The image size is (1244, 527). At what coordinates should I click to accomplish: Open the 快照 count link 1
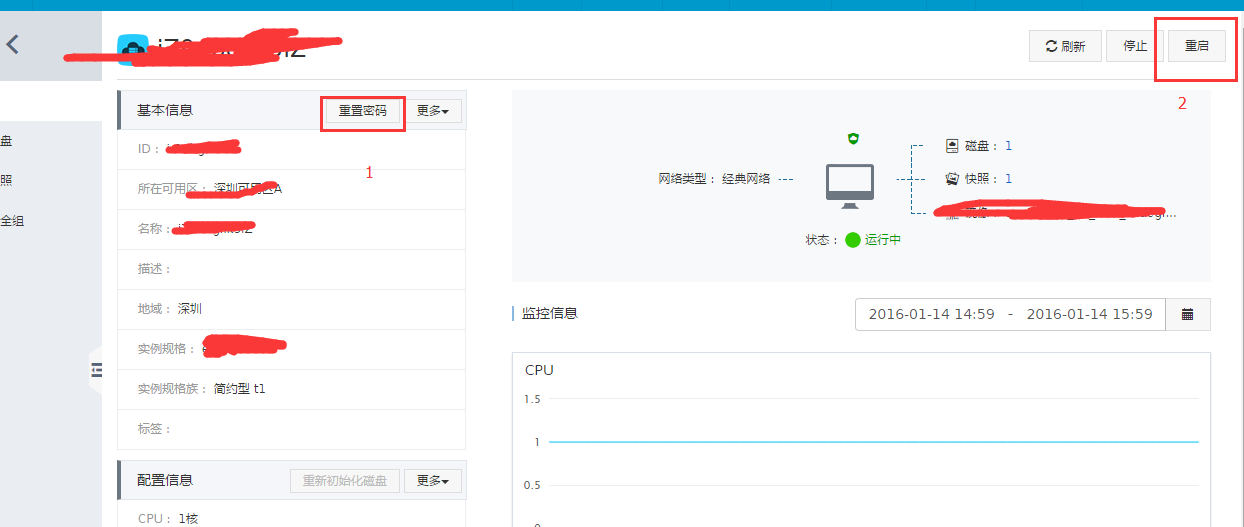(x=1008, y=179)
